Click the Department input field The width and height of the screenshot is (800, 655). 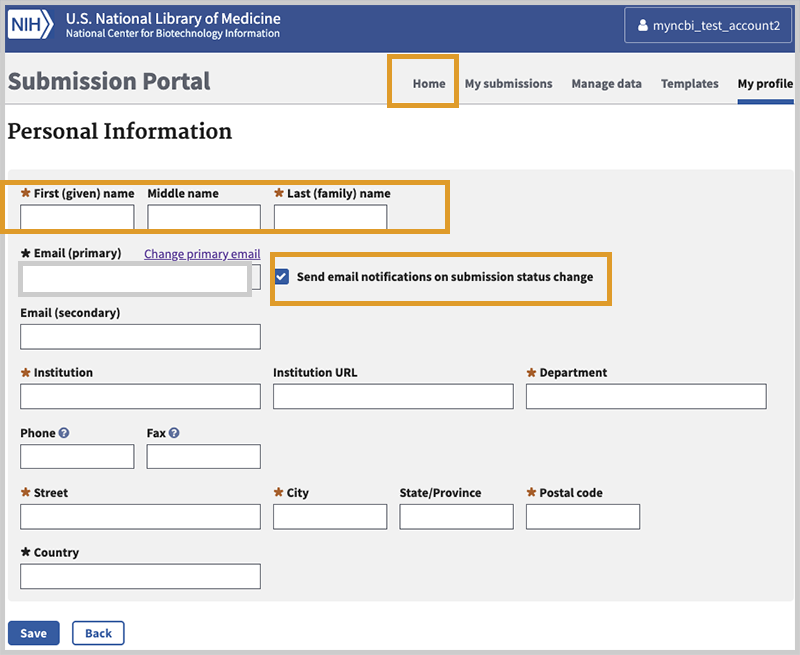(x=646, y=396)
